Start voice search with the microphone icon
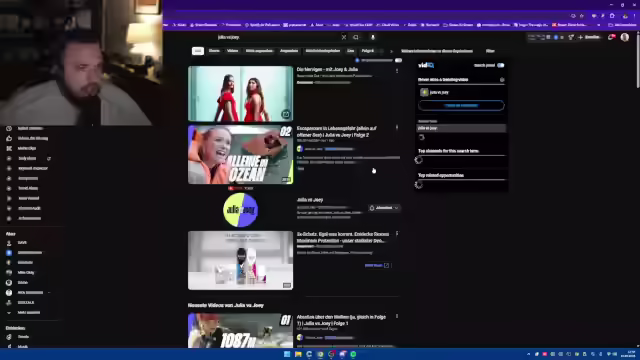 (x=373, y=37)
